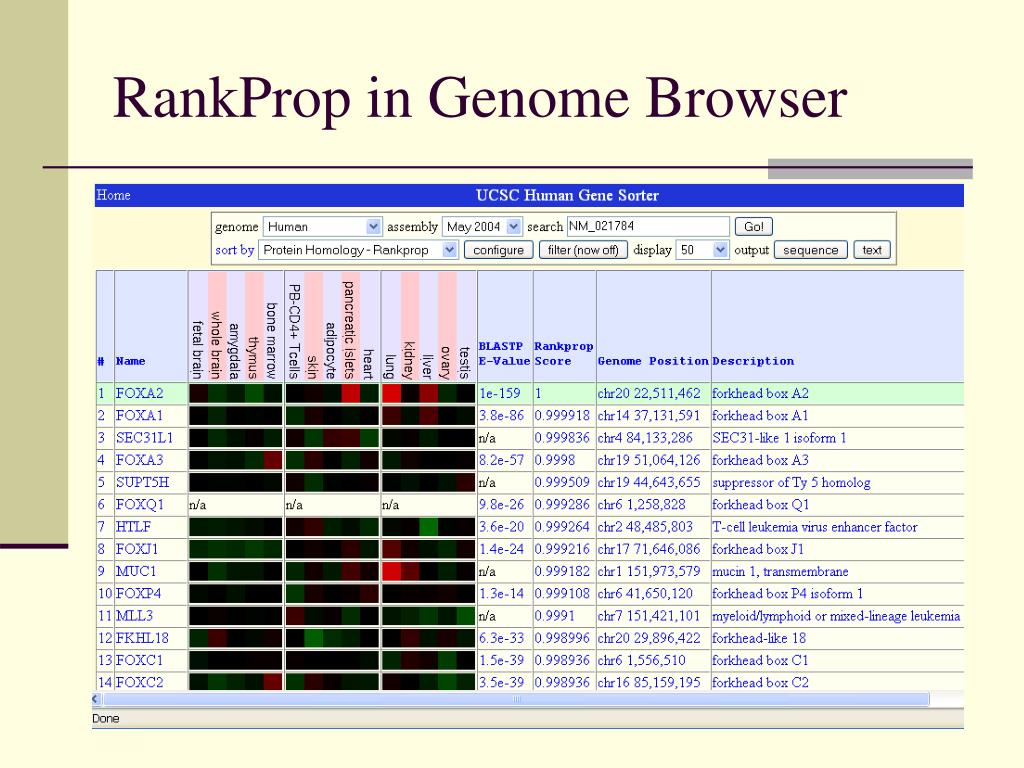Open the assembly dropdown showing May 2004
Screen dimensions: 1024x768
(482, 227)
